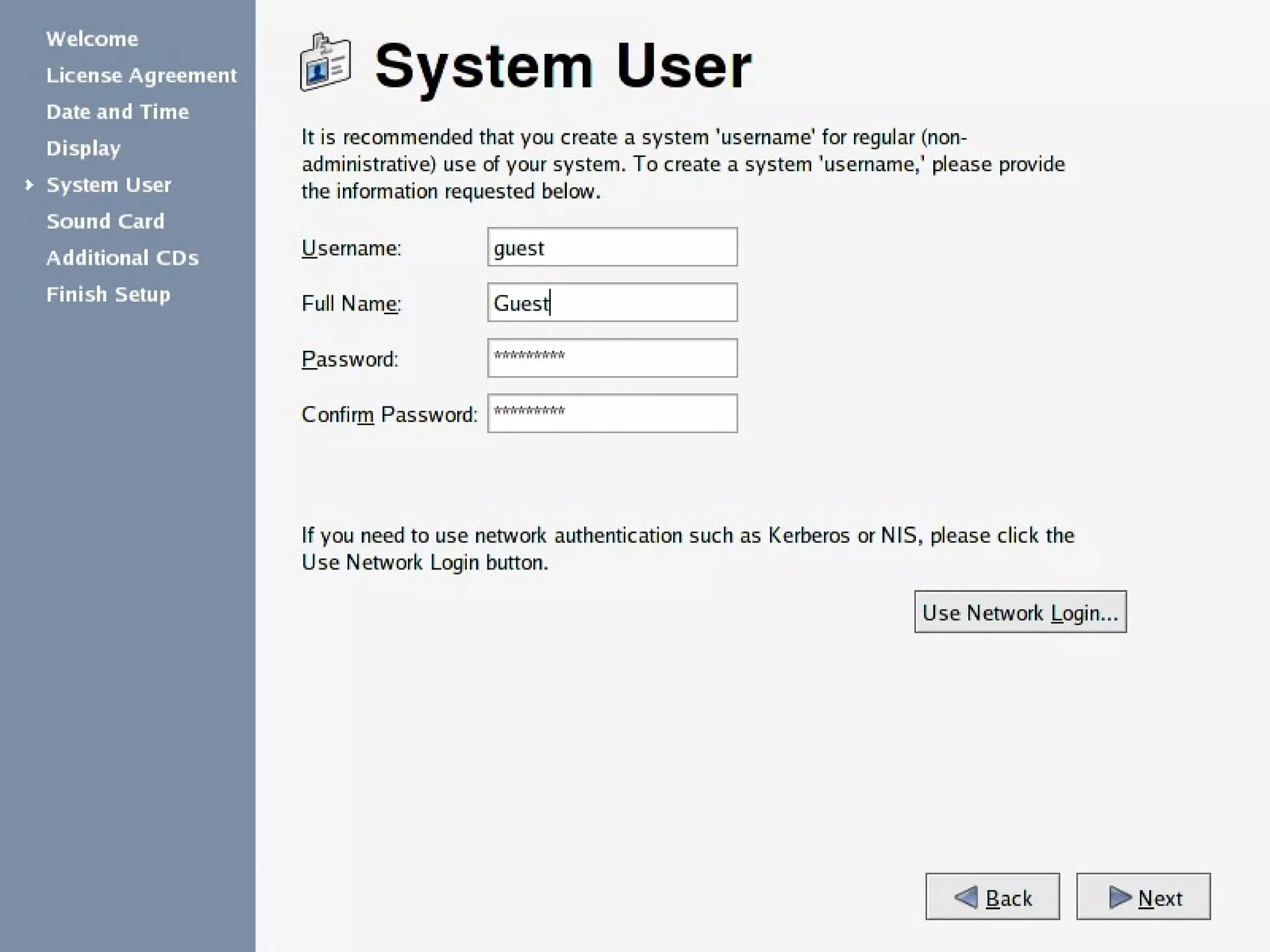The height and width of the screenshot is (952, 1270).
Task: Select System User step in sidebar
Action: coord(109,185)
